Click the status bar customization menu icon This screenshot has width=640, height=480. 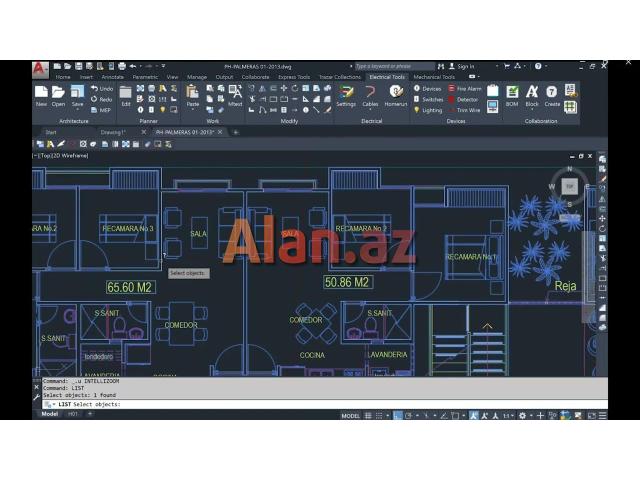(602, 416)
